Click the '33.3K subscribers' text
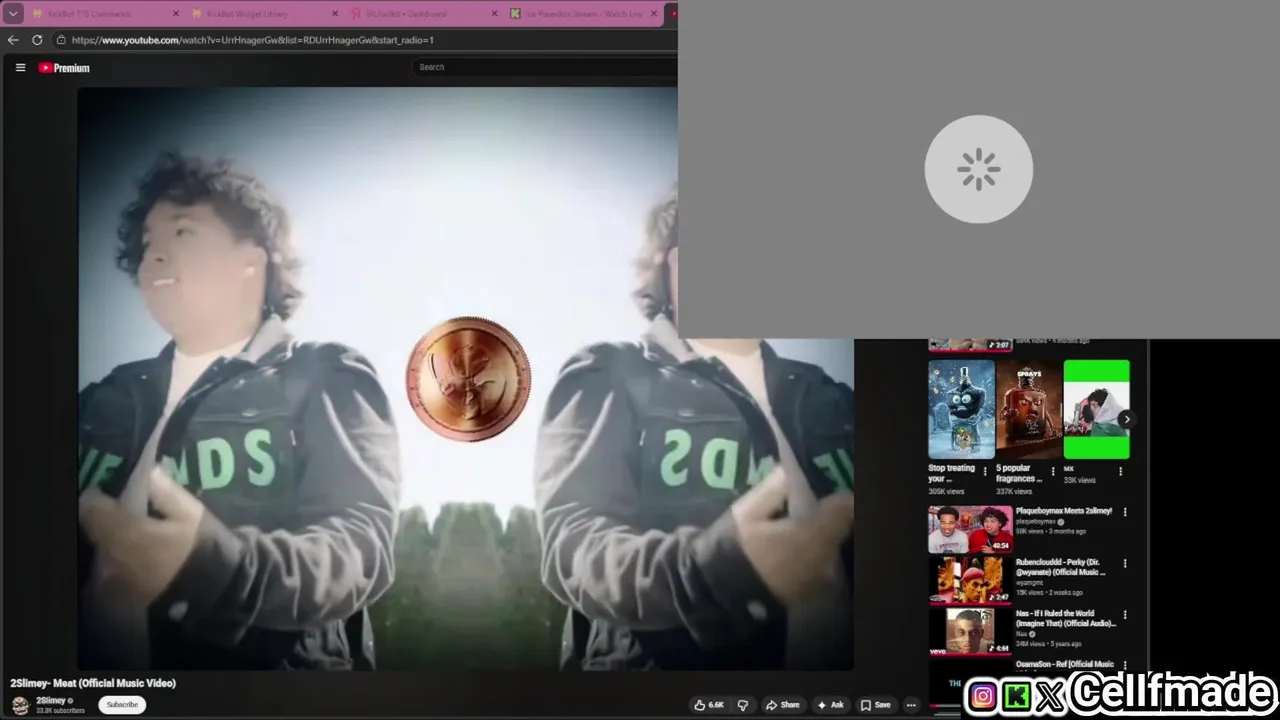Viewport: 1280px width, 720px height. tap(61, 711)
